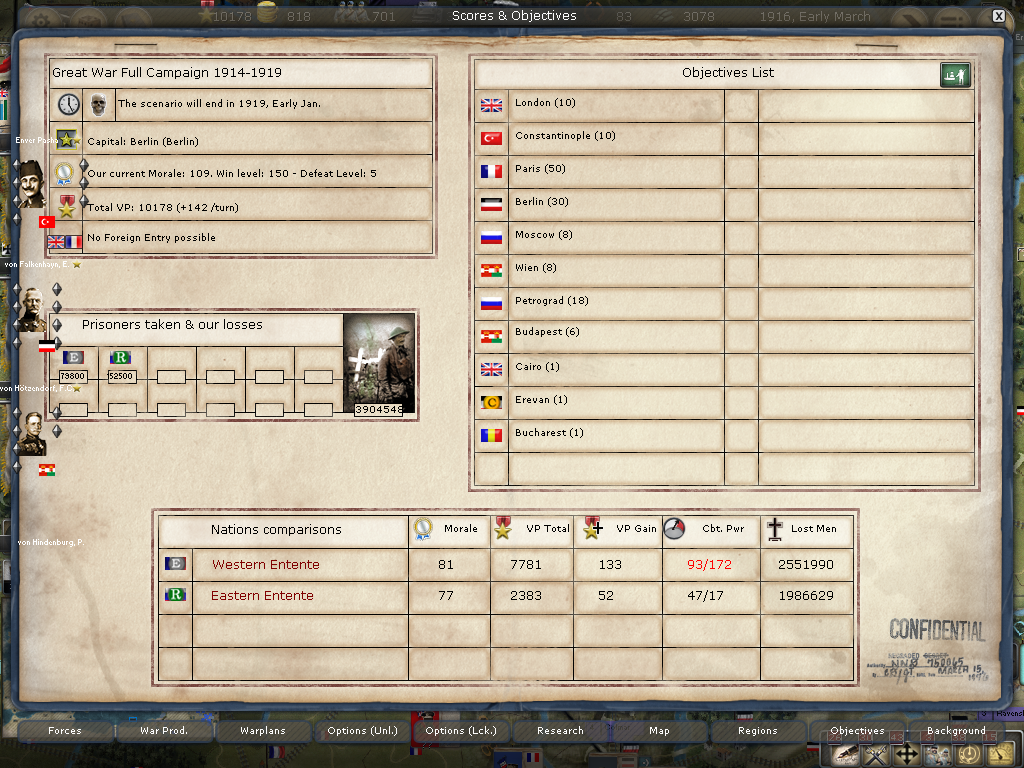Viewport: 1024px width, 768px height.
Task: Click the clock icon beside scenario end
Action: tap(68, 104)
